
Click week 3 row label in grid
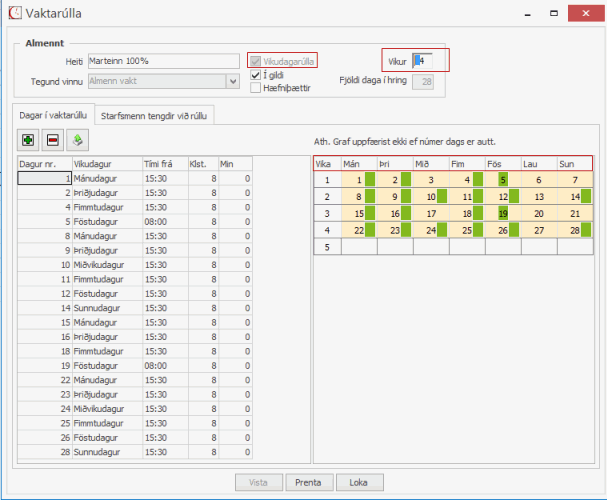328,214
